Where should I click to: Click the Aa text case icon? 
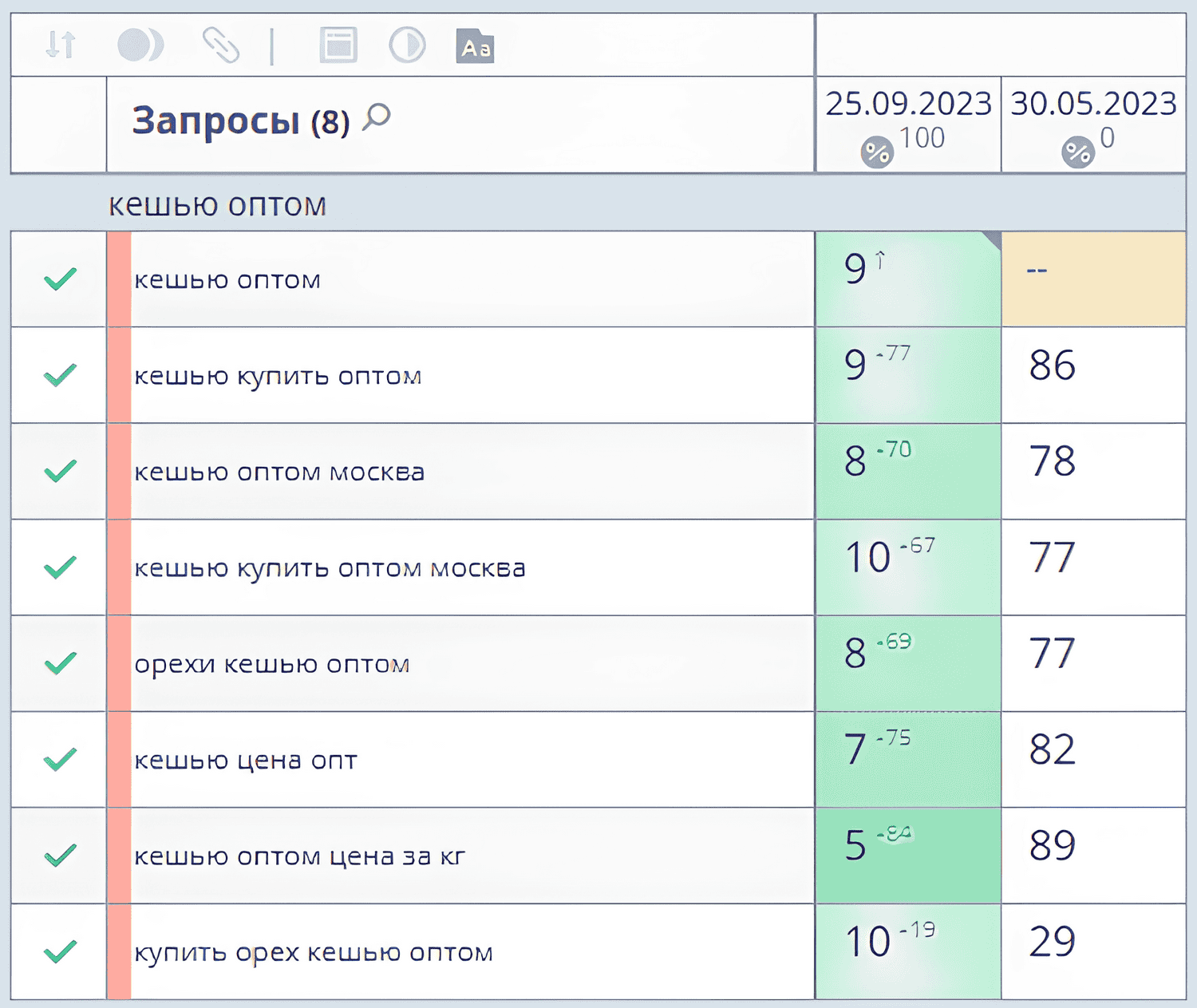[x=475, y=46]
